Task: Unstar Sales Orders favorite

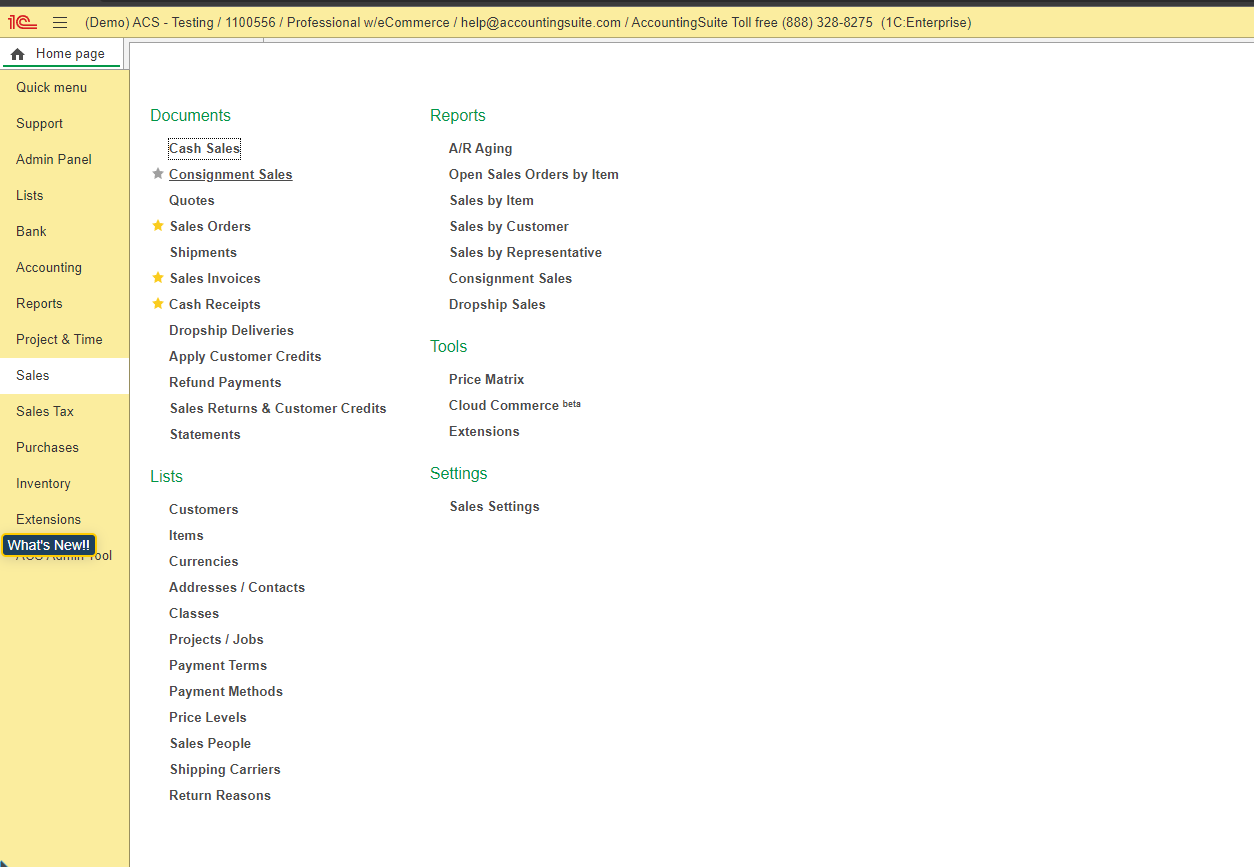Action: click(157, 226)
